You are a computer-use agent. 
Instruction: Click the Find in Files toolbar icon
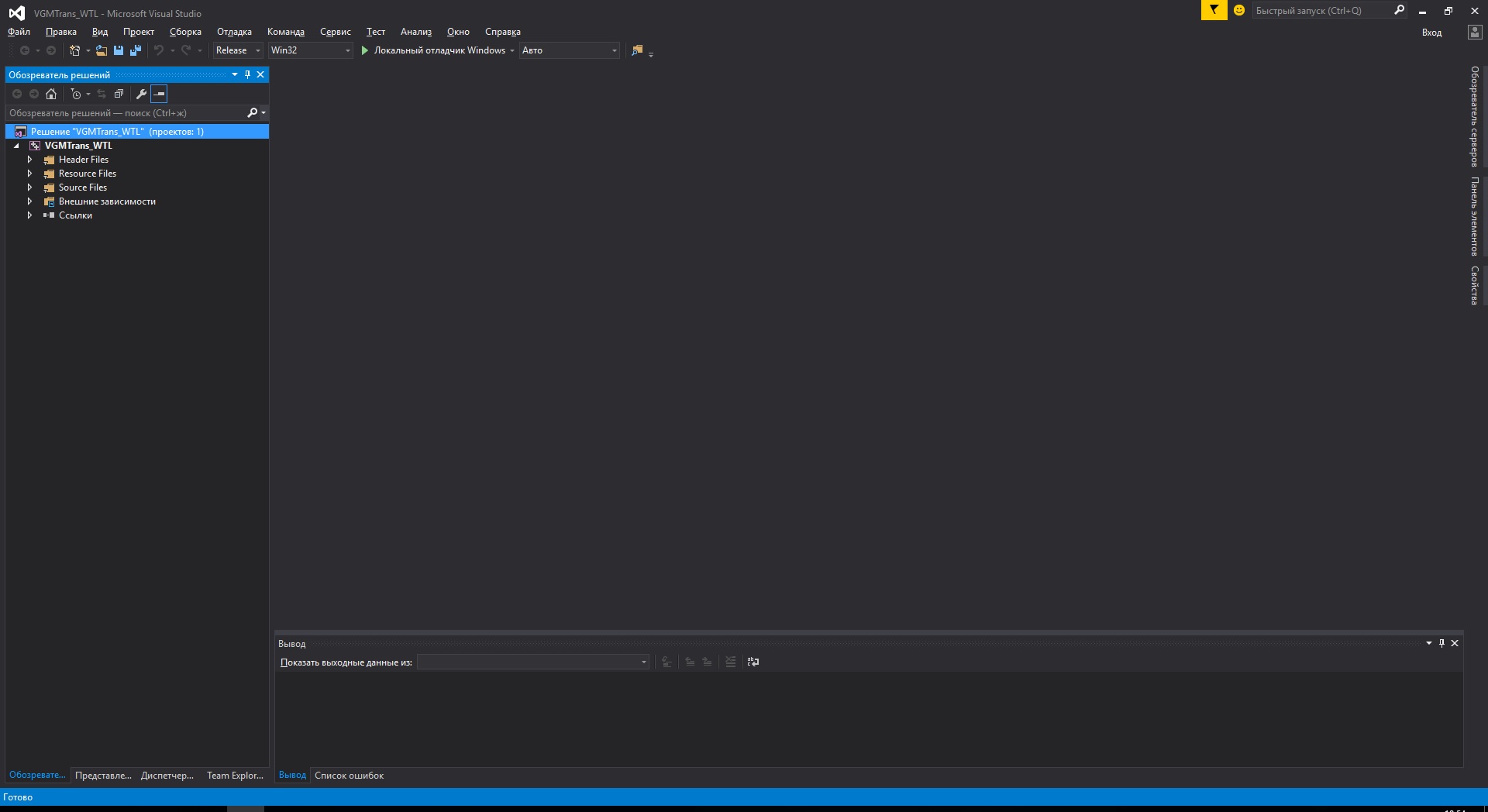pyautogui.click(x=637, y=50)
